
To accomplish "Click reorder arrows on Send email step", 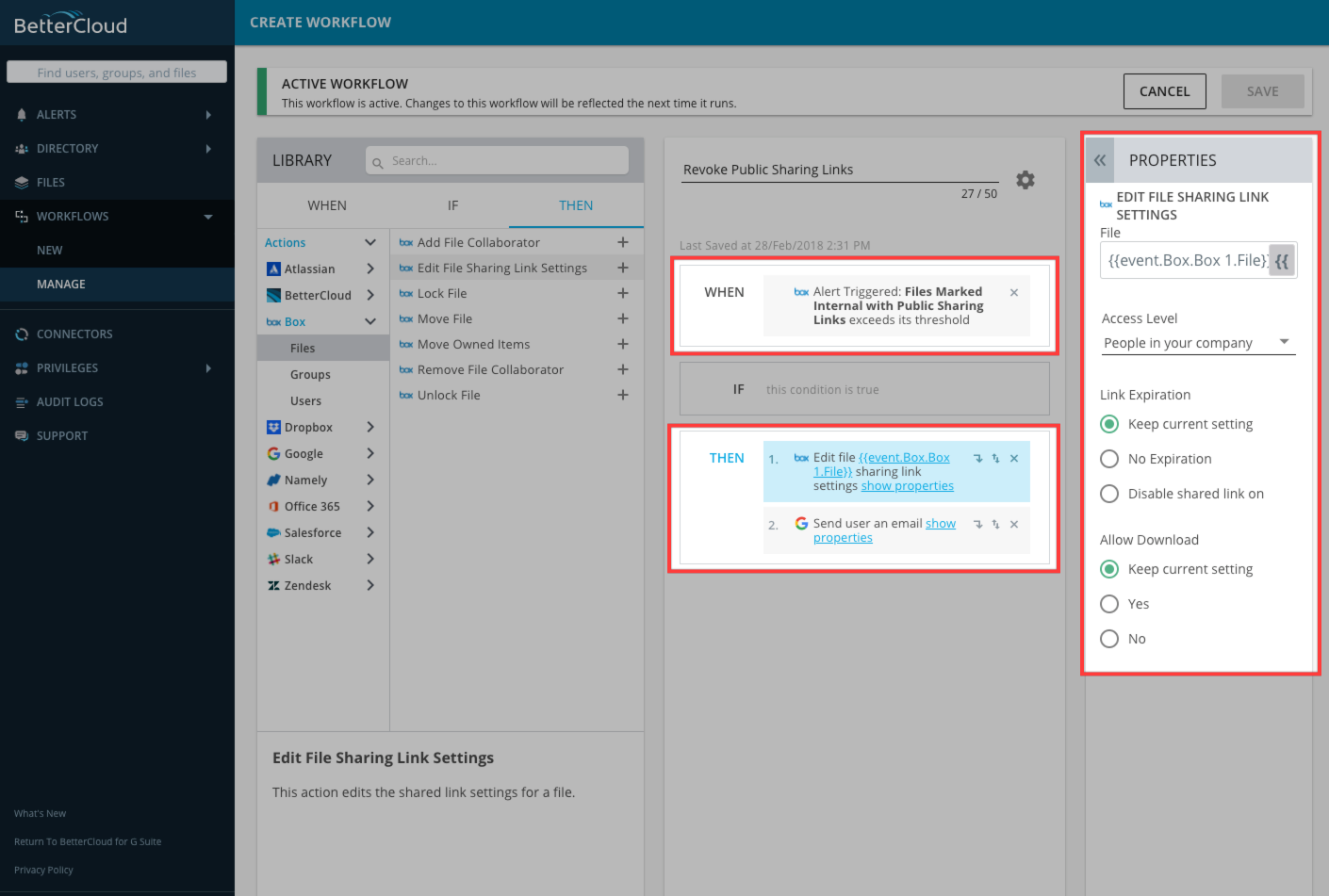I will pyautogui.click(x=995, y=525).
